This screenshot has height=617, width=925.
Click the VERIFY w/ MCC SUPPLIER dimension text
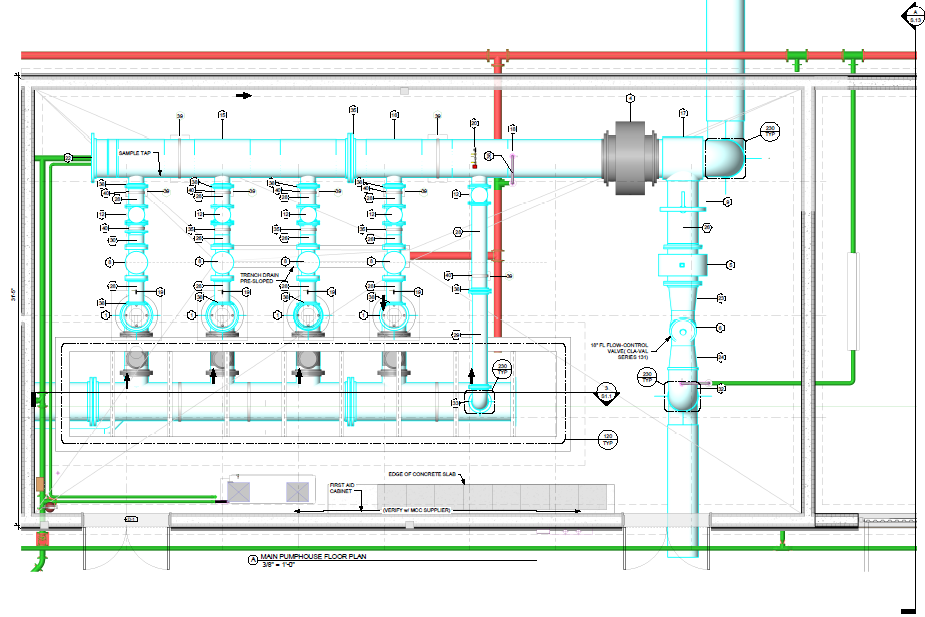(x=416, y=510)
